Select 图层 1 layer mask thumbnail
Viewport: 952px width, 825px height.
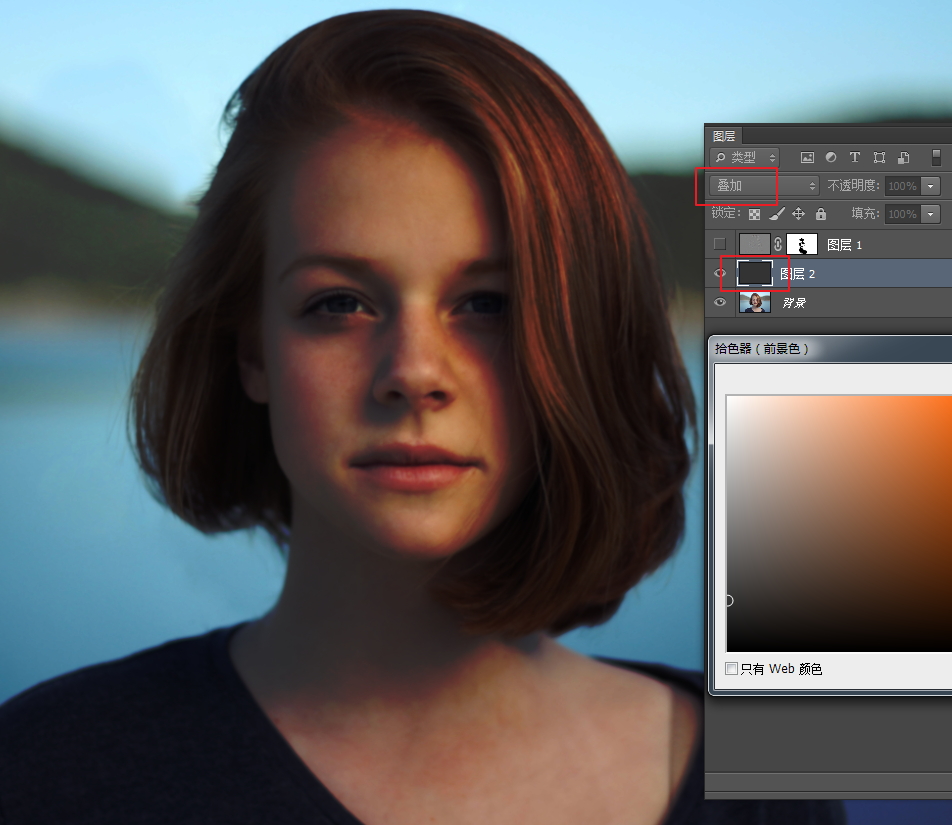pyautogui.click(x=802, y=245)
